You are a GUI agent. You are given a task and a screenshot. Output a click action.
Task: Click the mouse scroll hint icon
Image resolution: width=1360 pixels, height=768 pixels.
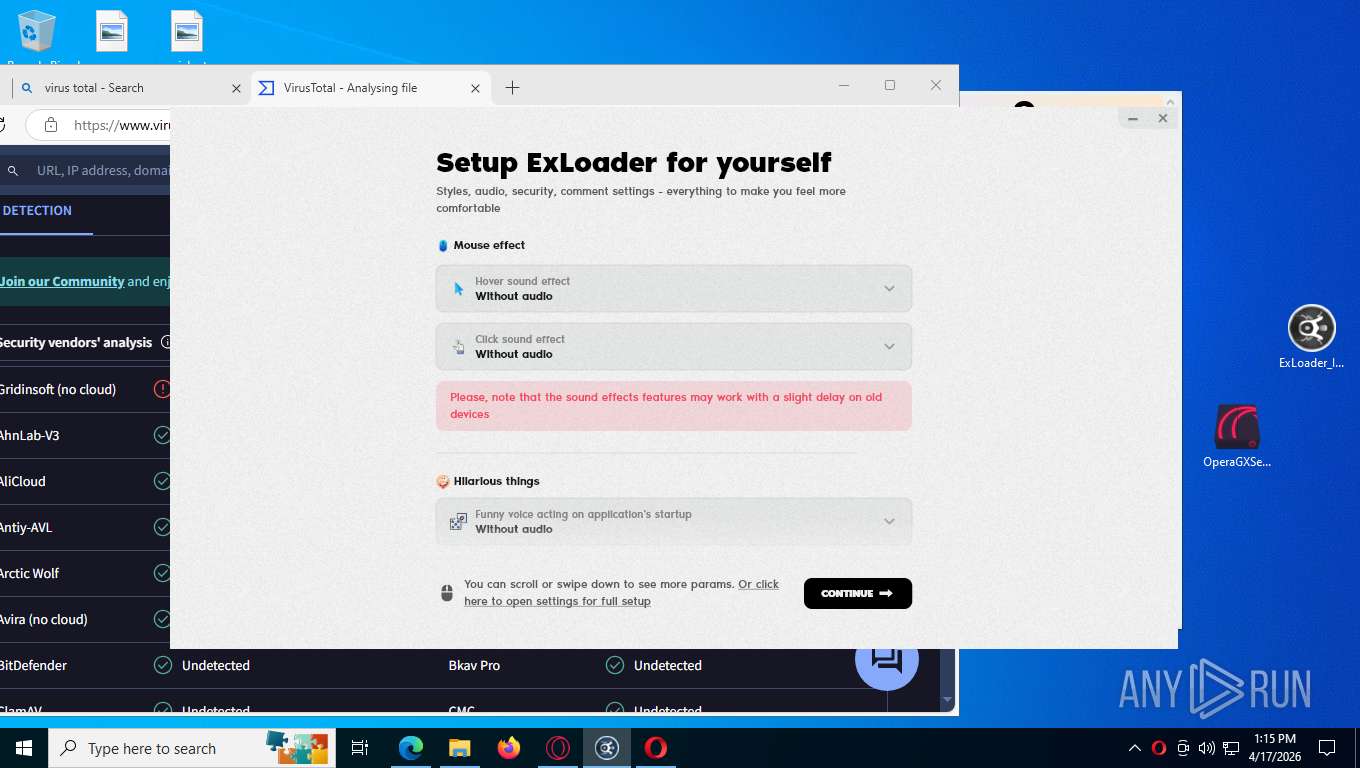(447, 593)
